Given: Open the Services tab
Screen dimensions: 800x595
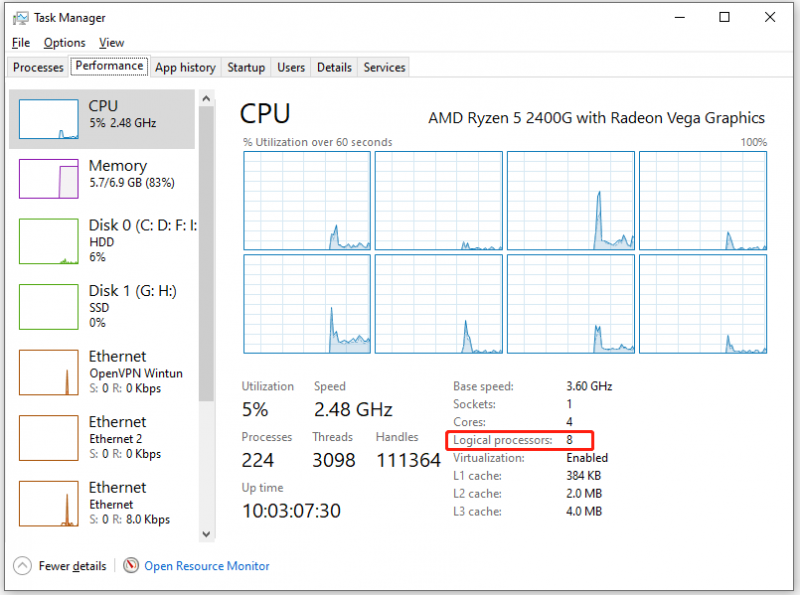Looking at the screenshot, I should pos(384,67).
